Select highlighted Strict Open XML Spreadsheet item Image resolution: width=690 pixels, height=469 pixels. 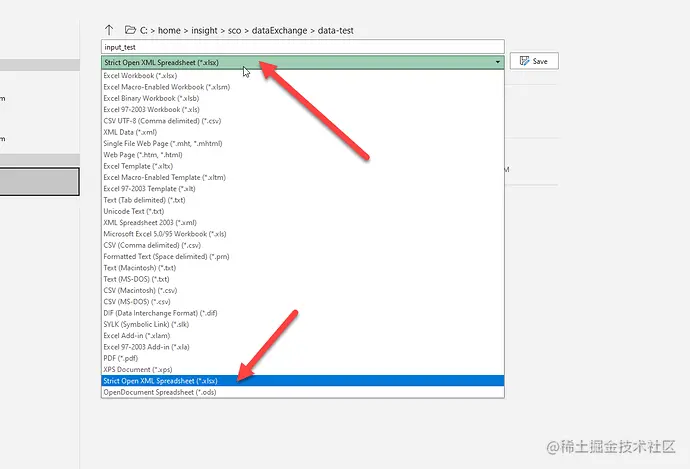point(303,381)
